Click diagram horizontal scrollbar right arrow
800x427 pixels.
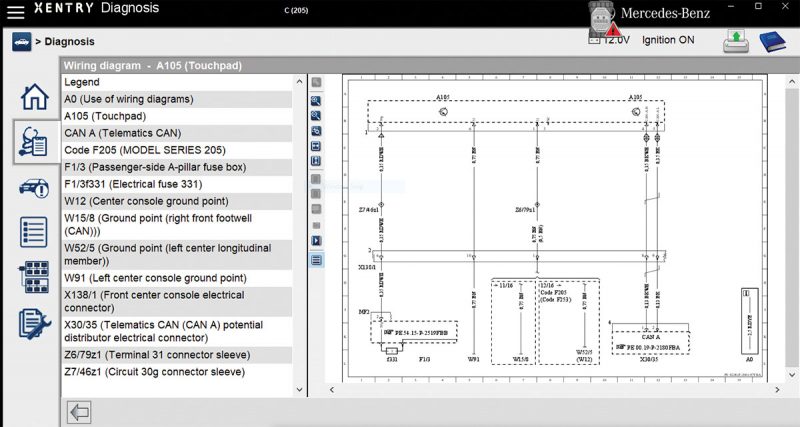pyautogui.click(x=777, y=390)
